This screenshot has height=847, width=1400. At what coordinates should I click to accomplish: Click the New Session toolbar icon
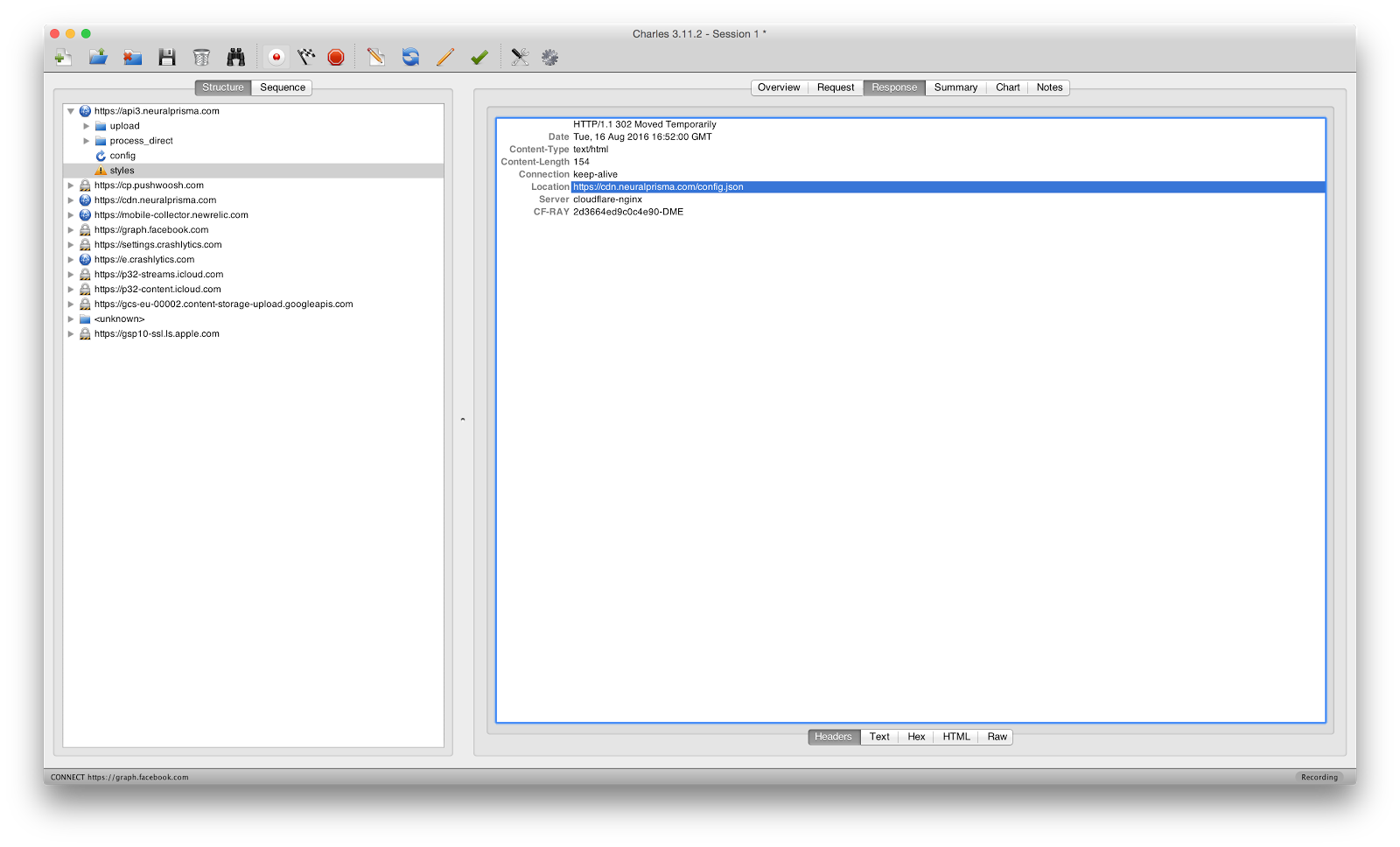[x=63, y=58]
